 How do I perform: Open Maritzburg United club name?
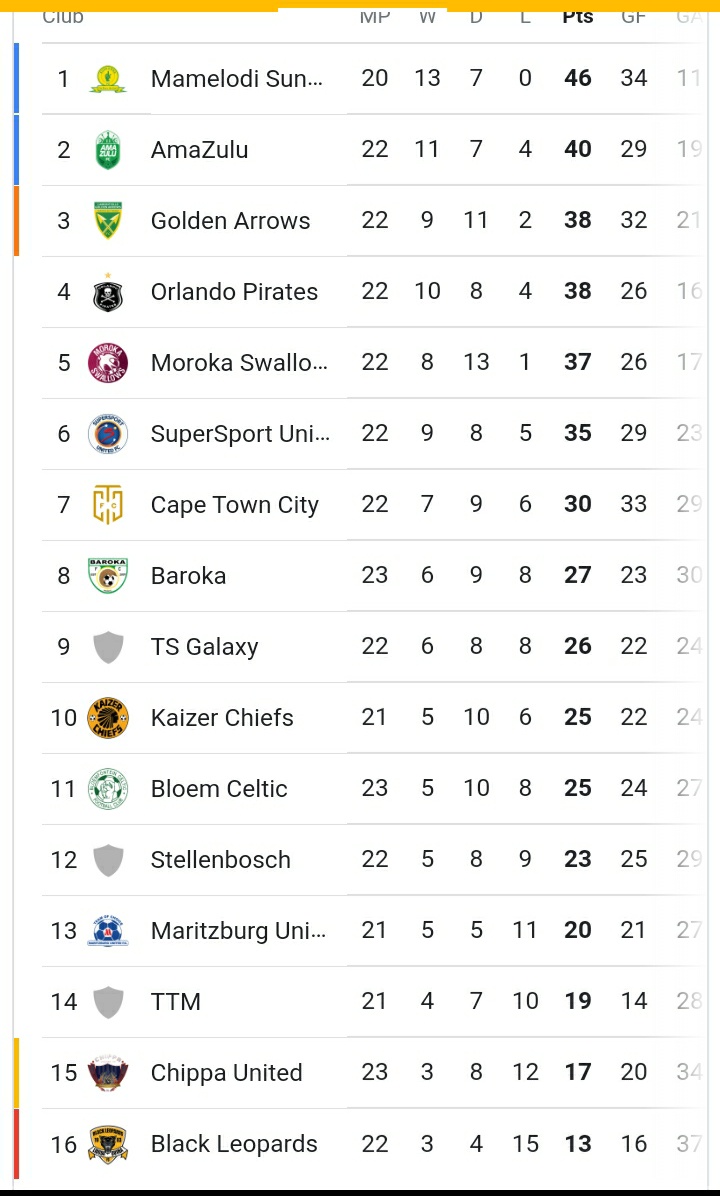click(238, 931)
